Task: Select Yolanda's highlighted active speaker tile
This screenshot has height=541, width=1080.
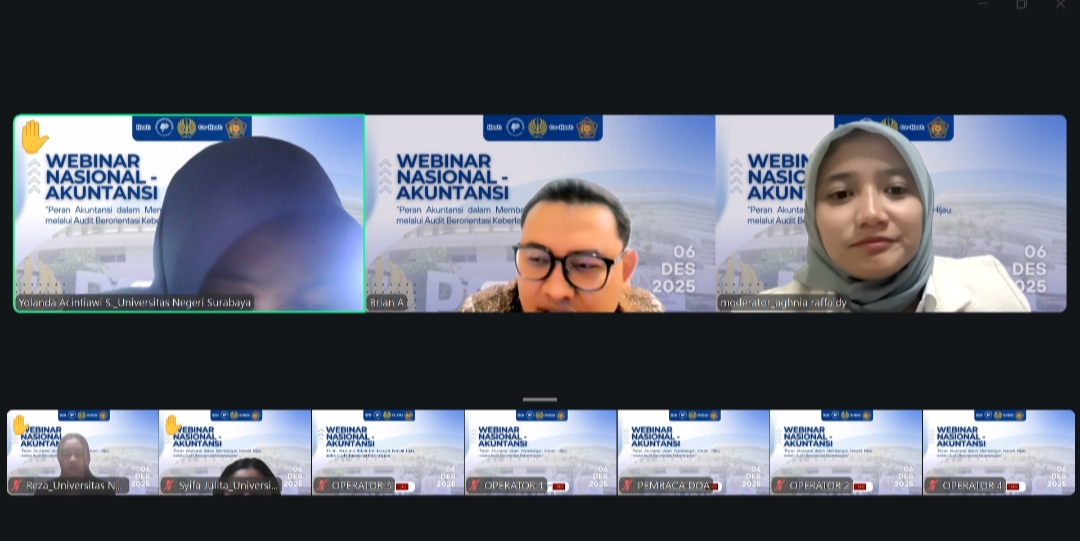Action: (189, 213)
